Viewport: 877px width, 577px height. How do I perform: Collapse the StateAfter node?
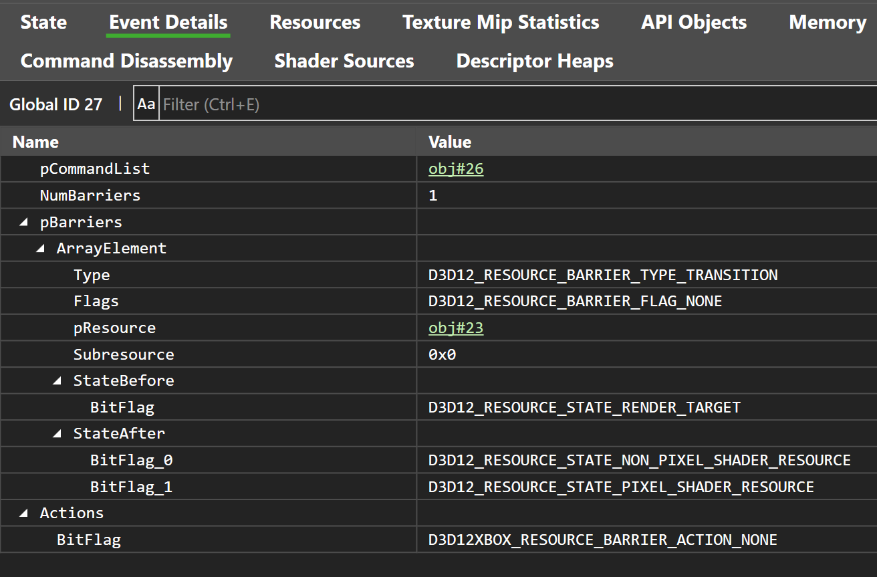click(x=57, y=434)
